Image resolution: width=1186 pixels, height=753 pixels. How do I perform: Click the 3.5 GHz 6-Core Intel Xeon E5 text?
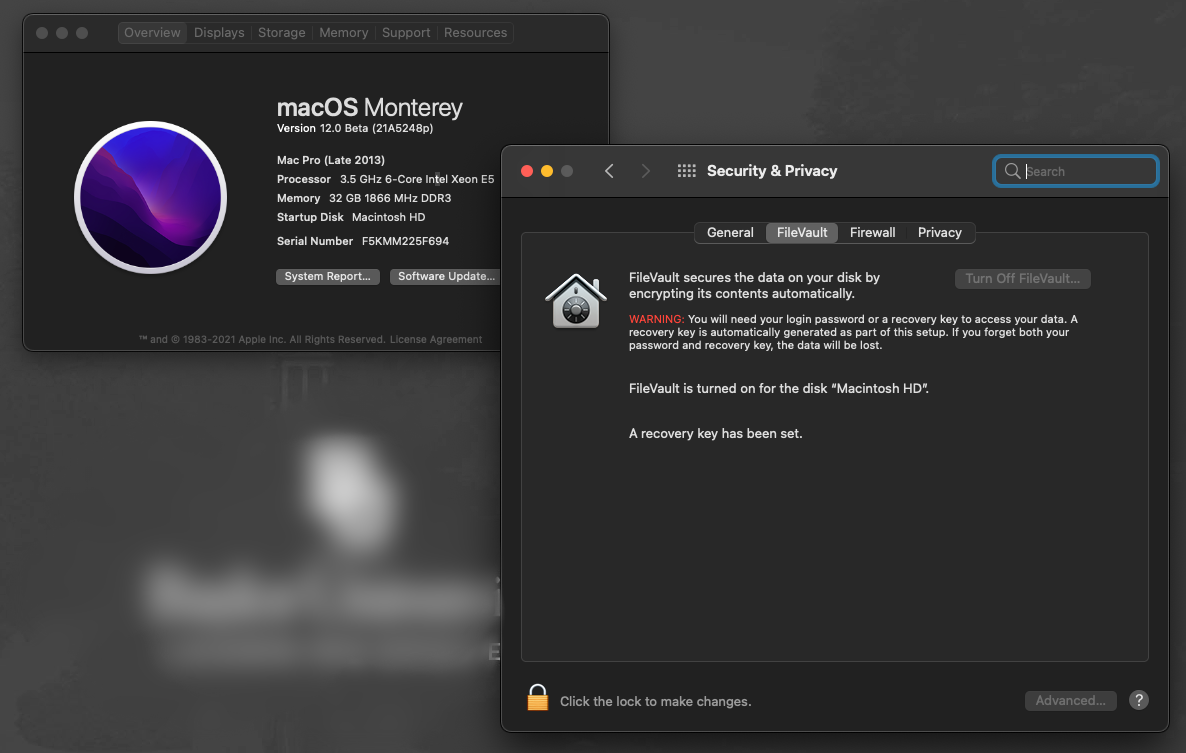click(x=417, y=179)
